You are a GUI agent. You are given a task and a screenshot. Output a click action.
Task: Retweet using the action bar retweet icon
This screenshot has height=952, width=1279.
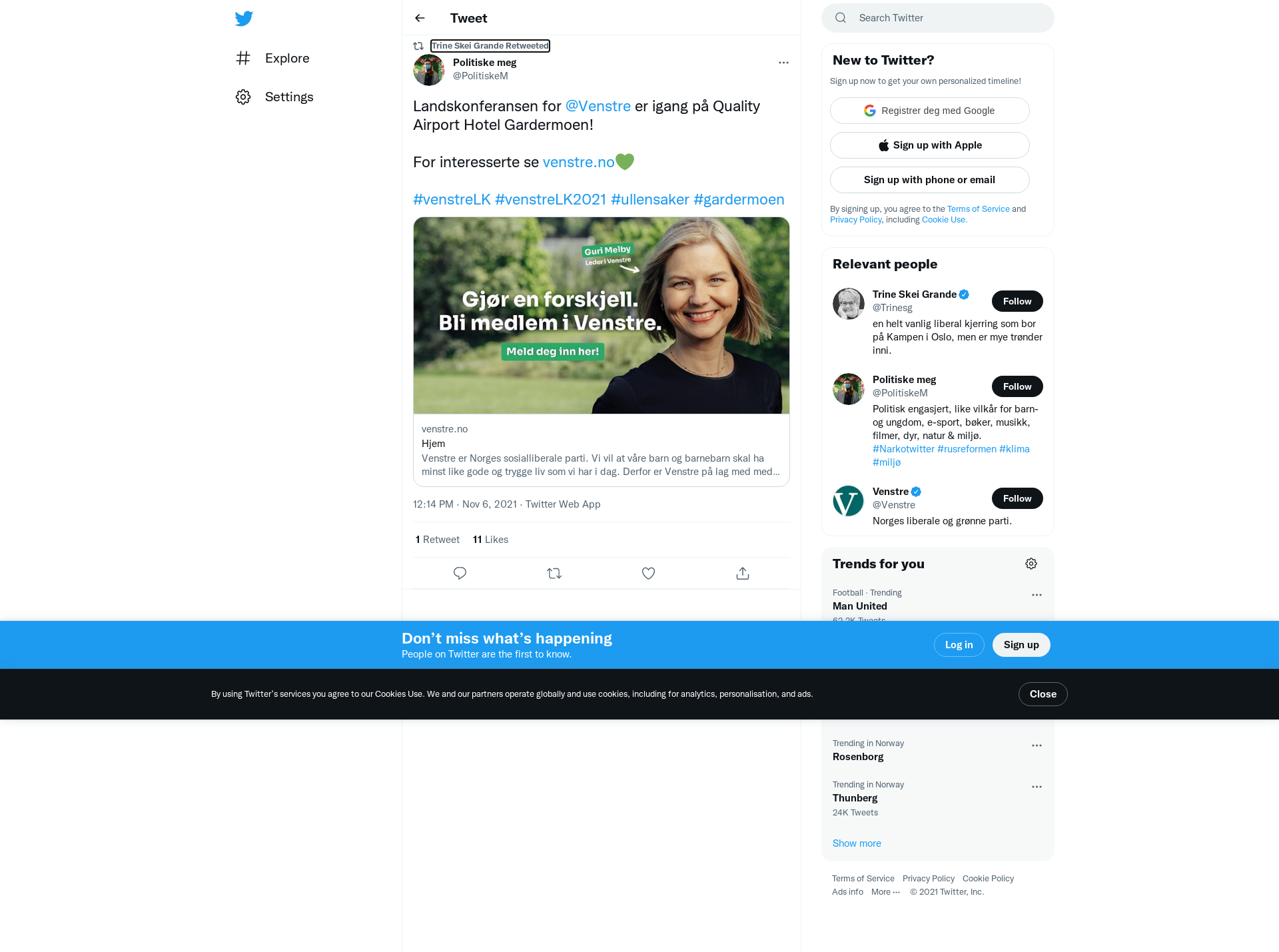554,573
